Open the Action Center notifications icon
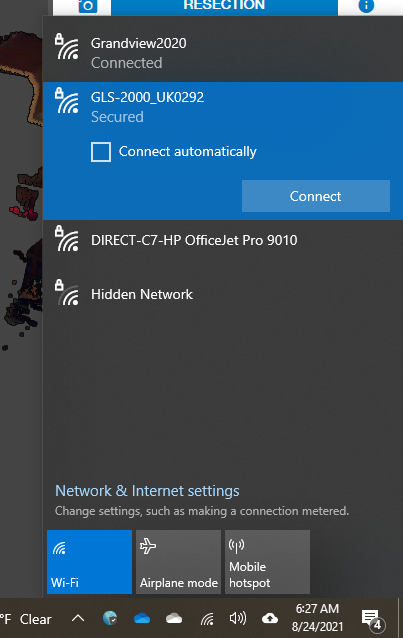Screen dimensions: 403x638 click(372, 619)
